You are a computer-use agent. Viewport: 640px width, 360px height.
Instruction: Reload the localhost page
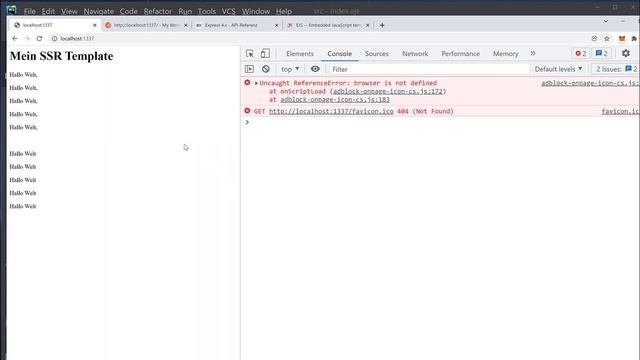(39, 38)
